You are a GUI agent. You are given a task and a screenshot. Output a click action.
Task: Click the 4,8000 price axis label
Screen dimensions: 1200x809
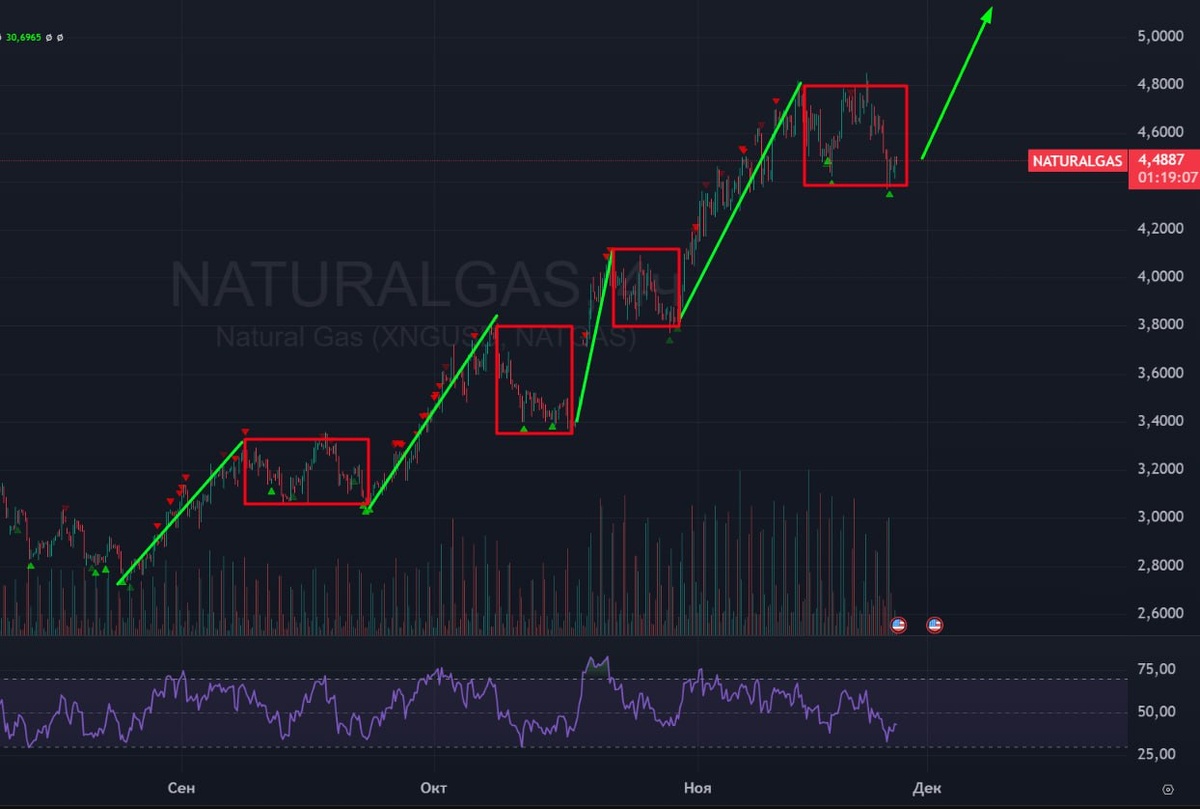coord(1161,84)
